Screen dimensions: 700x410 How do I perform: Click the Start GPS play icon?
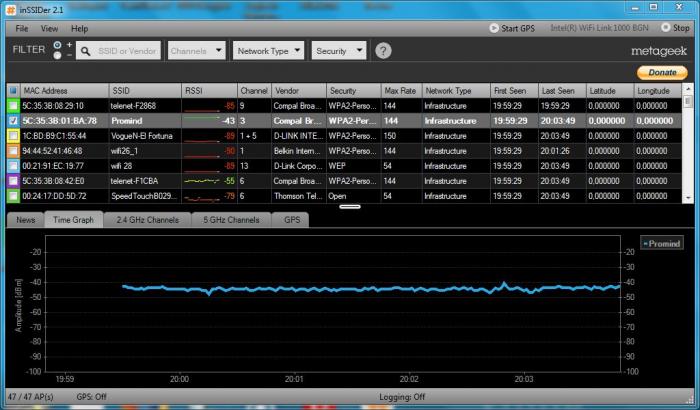[x=493, y=28]
